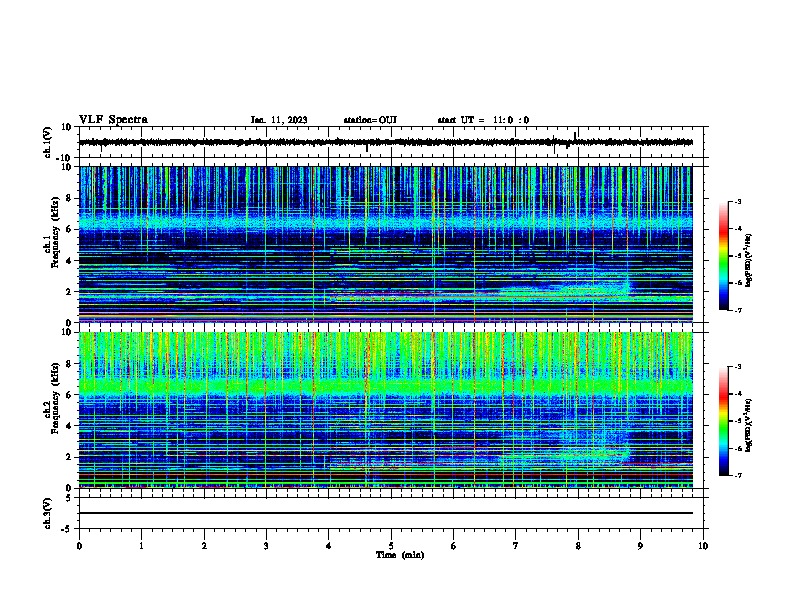Click the "2" kHz tick on ch.1 axis
792x612 pixels.
[x=70, y=292]
